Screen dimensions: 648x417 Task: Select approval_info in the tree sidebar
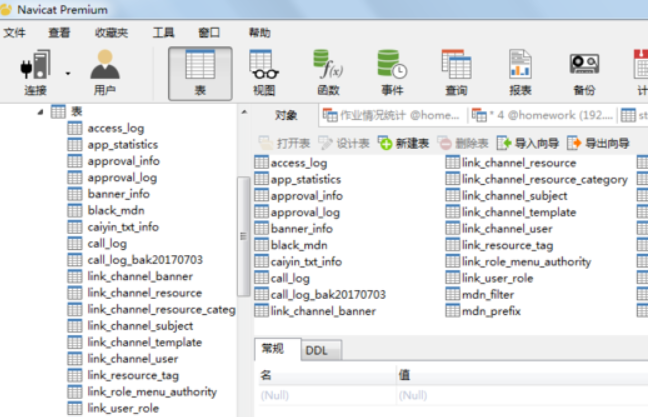point(124,161)
